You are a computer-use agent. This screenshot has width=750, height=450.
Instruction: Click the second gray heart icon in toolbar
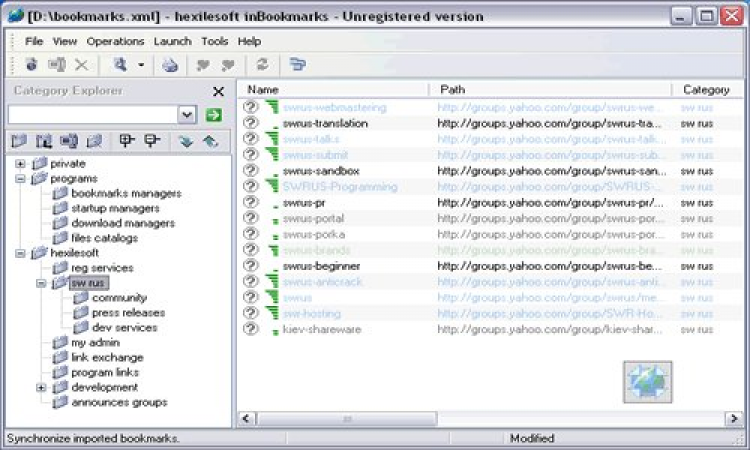228,65
